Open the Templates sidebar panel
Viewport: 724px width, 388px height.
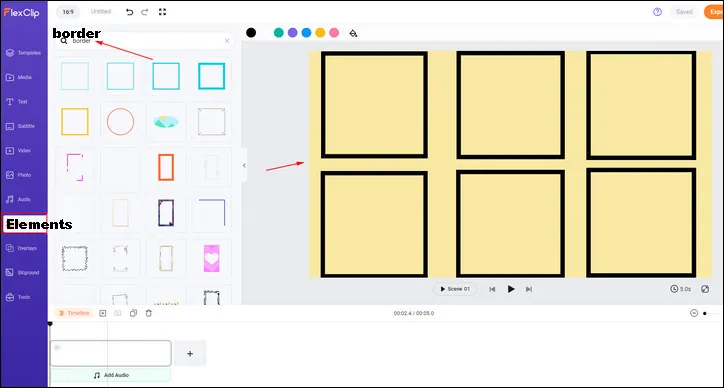click(x=23, y=53)
